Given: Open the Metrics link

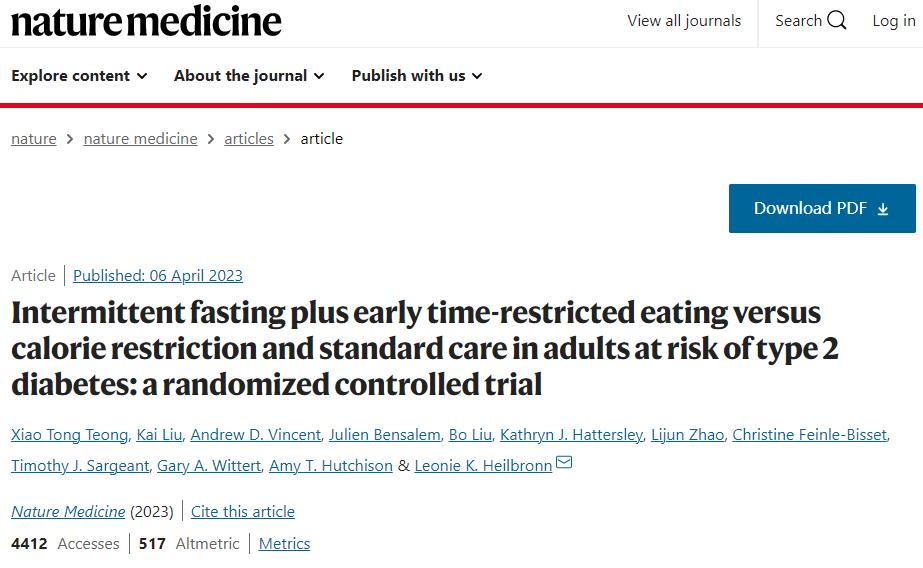Looking at the screenshot, I should [284, 543].
